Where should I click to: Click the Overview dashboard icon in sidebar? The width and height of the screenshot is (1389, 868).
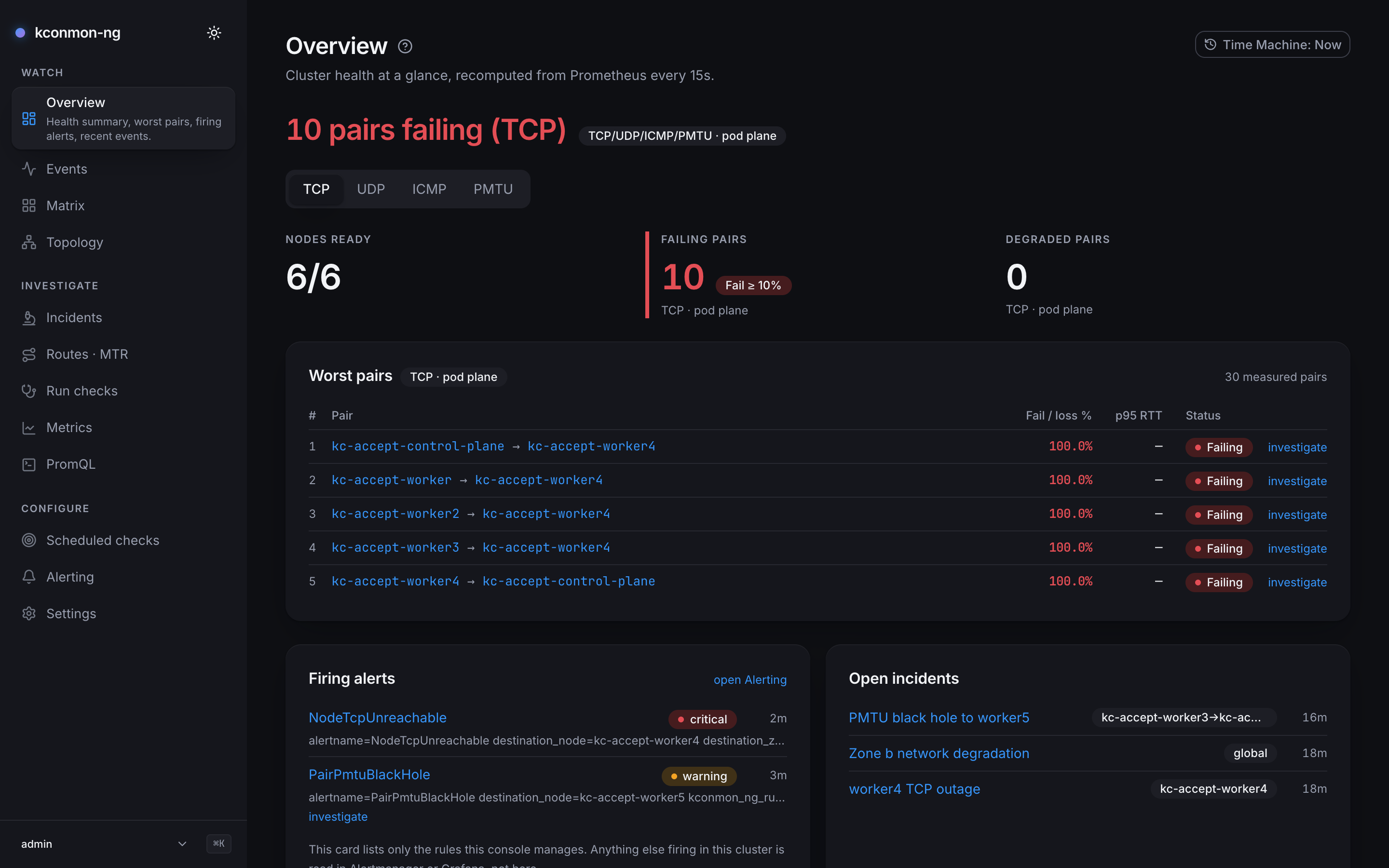29,119
